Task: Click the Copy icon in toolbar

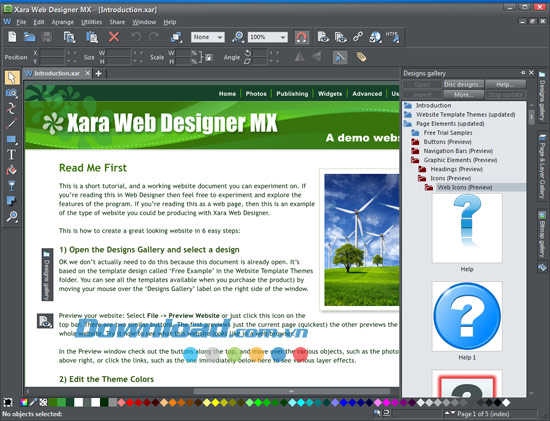Action: 69,37
